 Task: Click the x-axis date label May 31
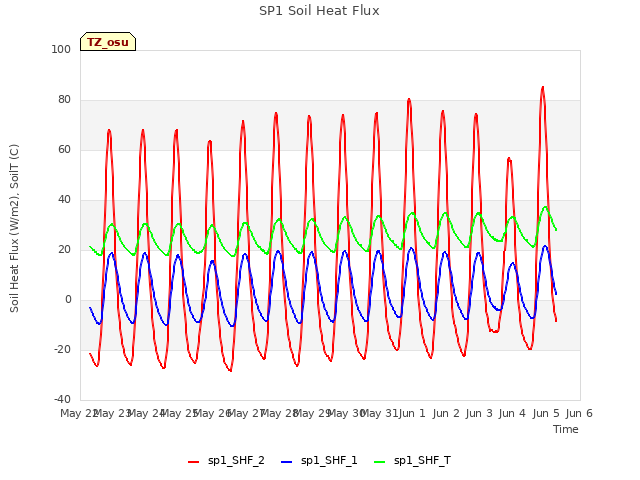click(379, 413)
